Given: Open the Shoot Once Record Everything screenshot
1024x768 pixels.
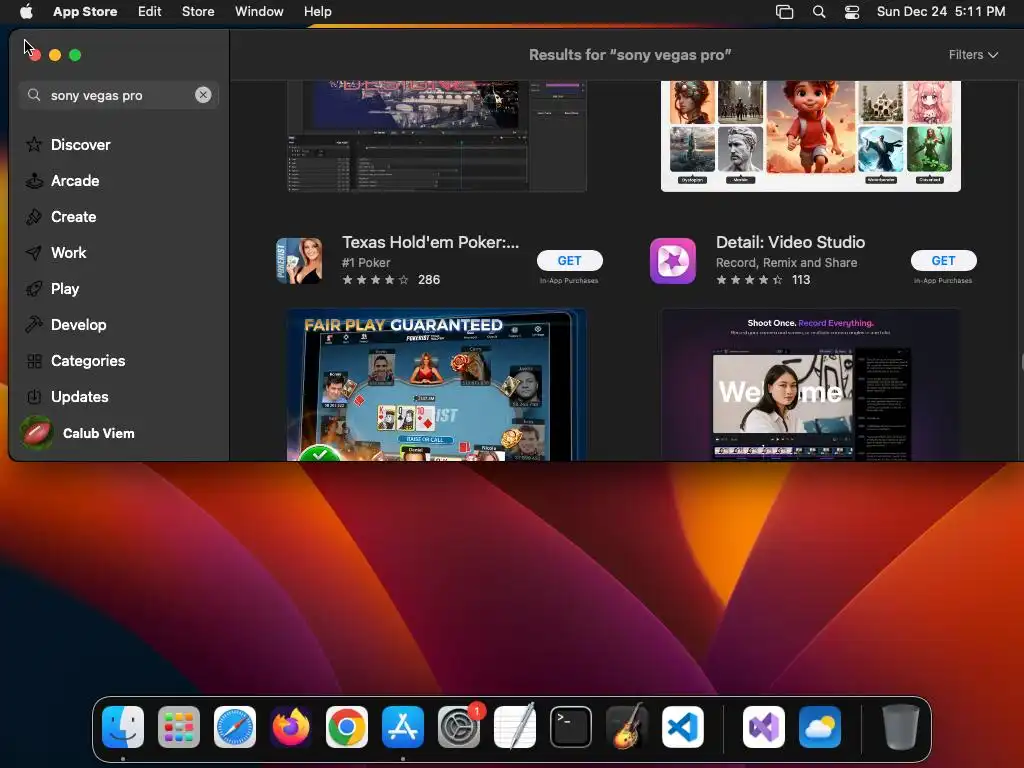Looking at the screenshot, I should point(810,385).
